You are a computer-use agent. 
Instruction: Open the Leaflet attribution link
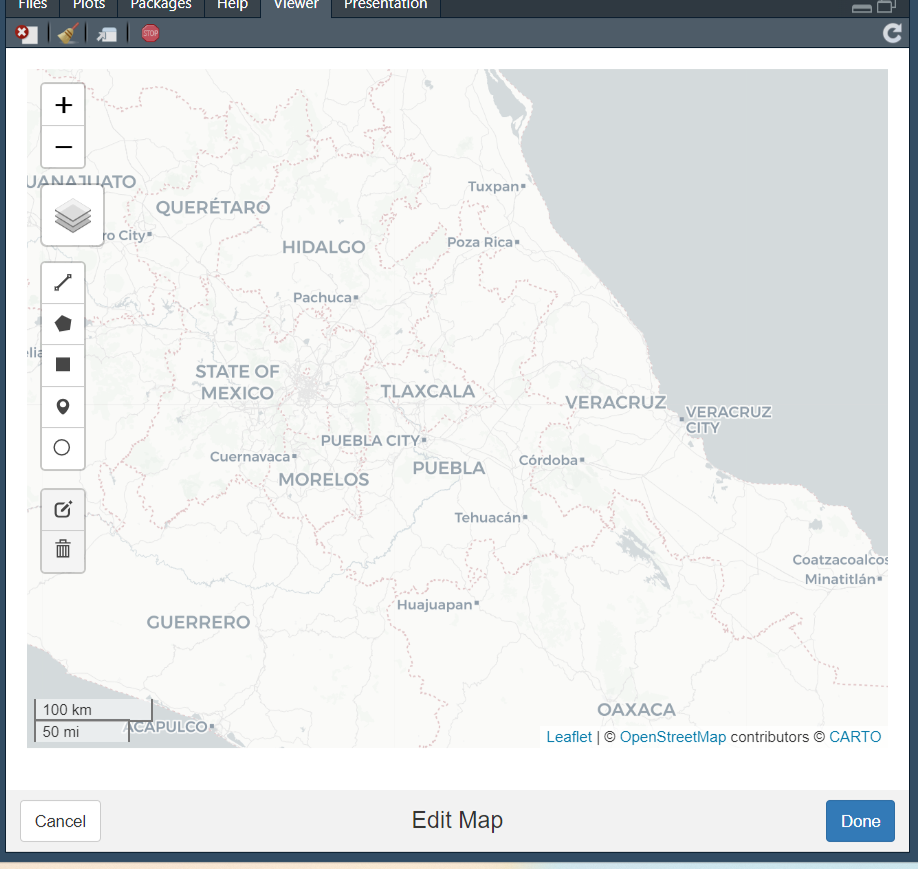tap(569, 737)
